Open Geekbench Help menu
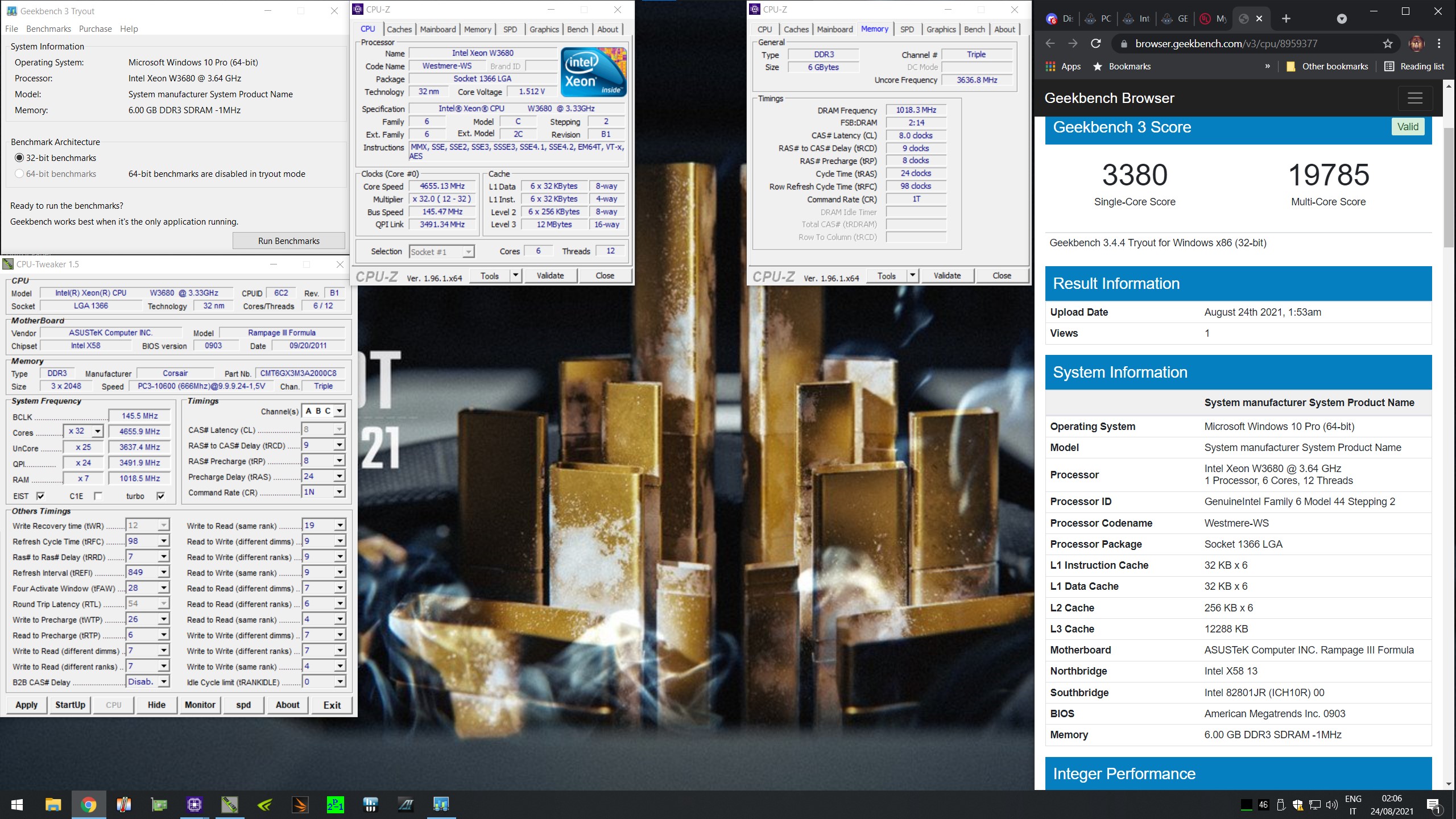 pyautogui.click(x=129, y=29)
